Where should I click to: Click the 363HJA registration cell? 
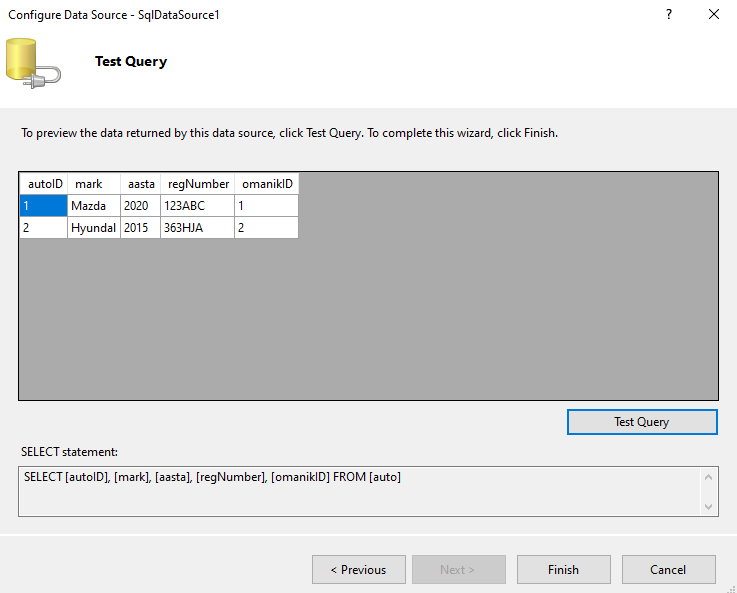tap(197, 228)
